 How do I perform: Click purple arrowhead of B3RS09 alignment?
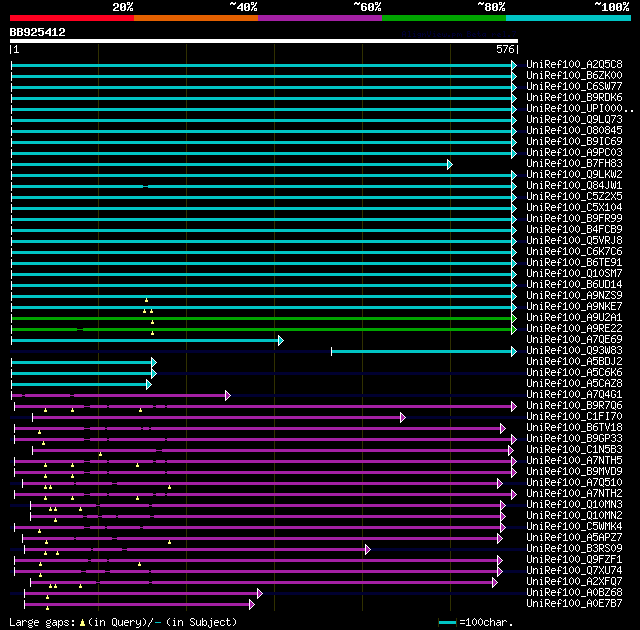pos(368,550)
